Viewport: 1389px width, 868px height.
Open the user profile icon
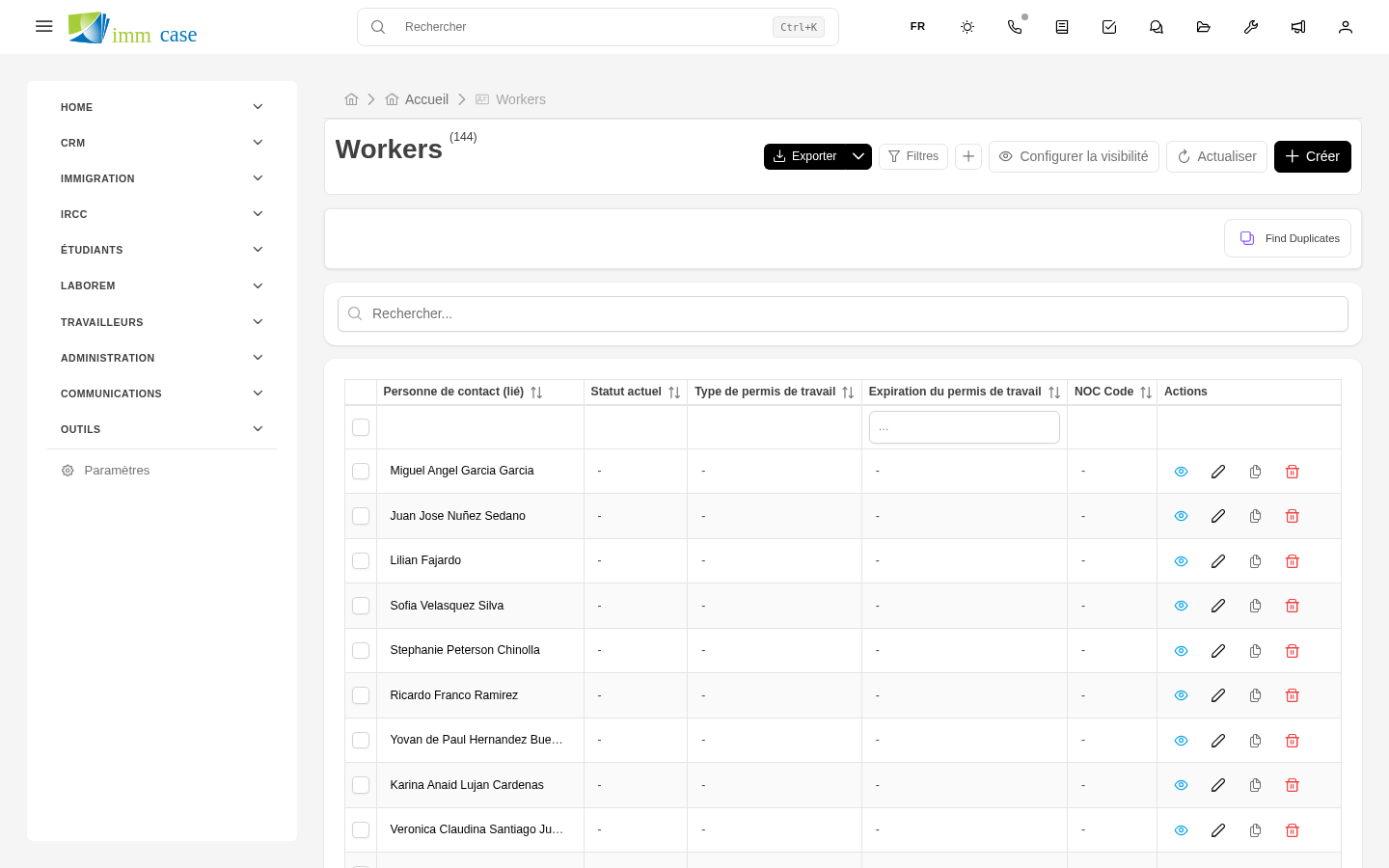(x=1346, y=27)
